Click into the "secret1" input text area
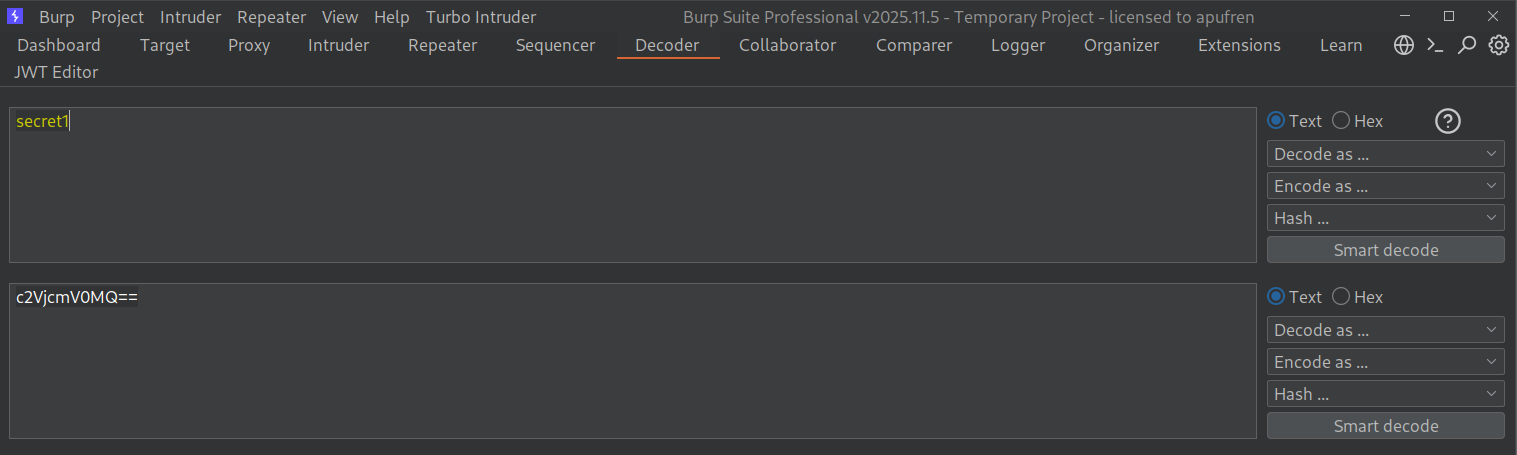This screenshot has width=1517, height=455. pos(632,185)
